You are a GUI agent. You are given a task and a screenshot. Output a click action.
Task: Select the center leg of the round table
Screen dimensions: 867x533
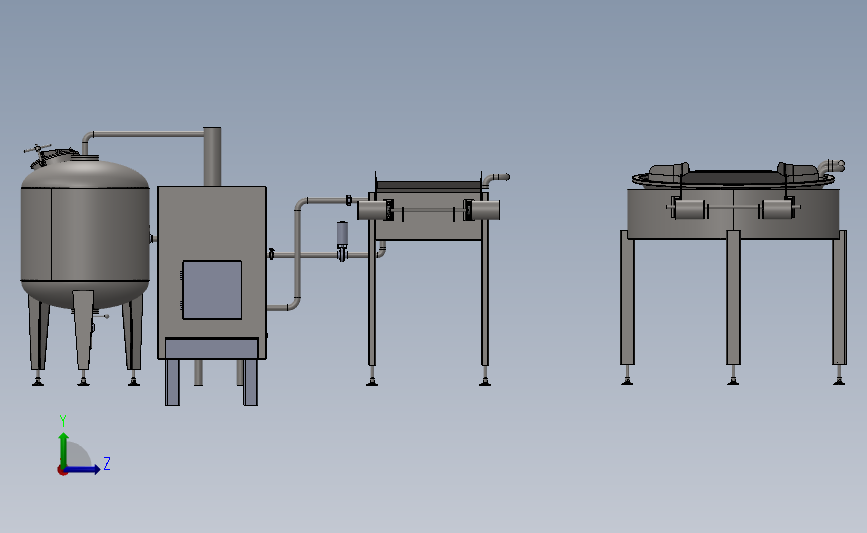tap(733, 297)
